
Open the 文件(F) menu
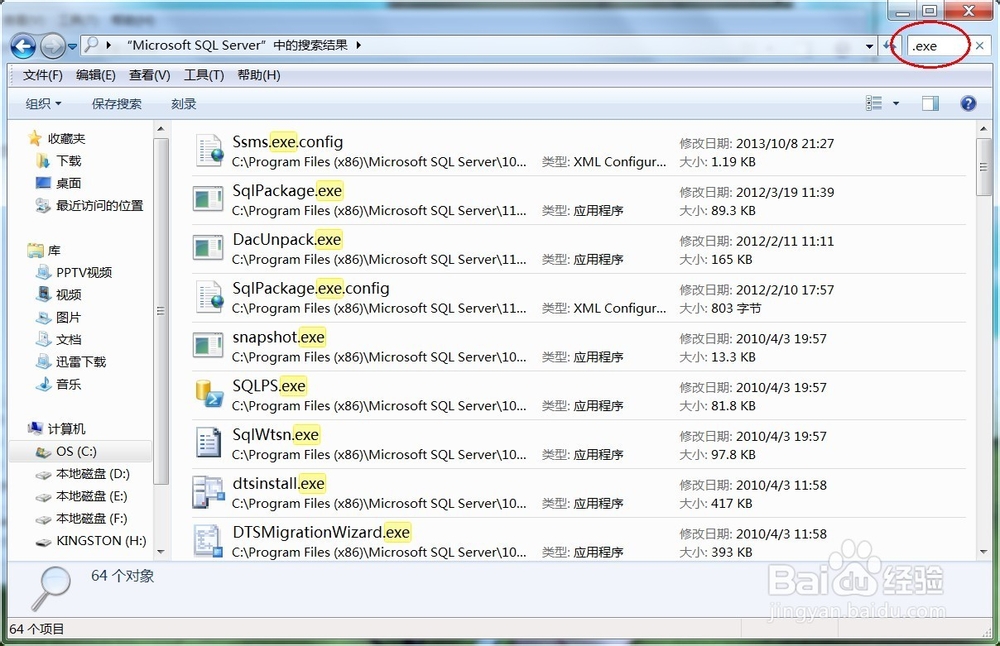tap(43, 75)
